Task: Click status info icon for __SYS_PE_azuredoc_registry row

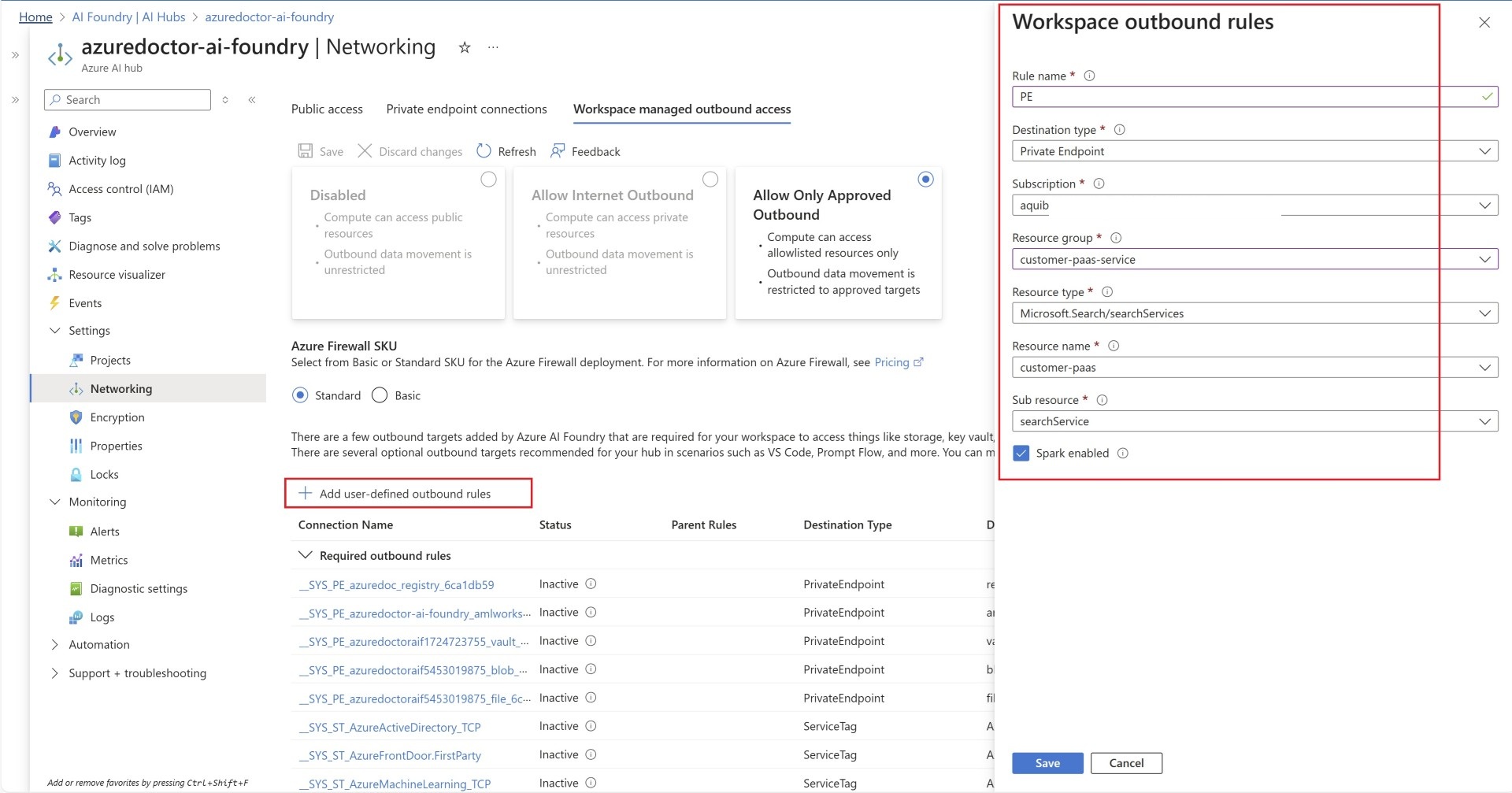Action: click(591, 584)
